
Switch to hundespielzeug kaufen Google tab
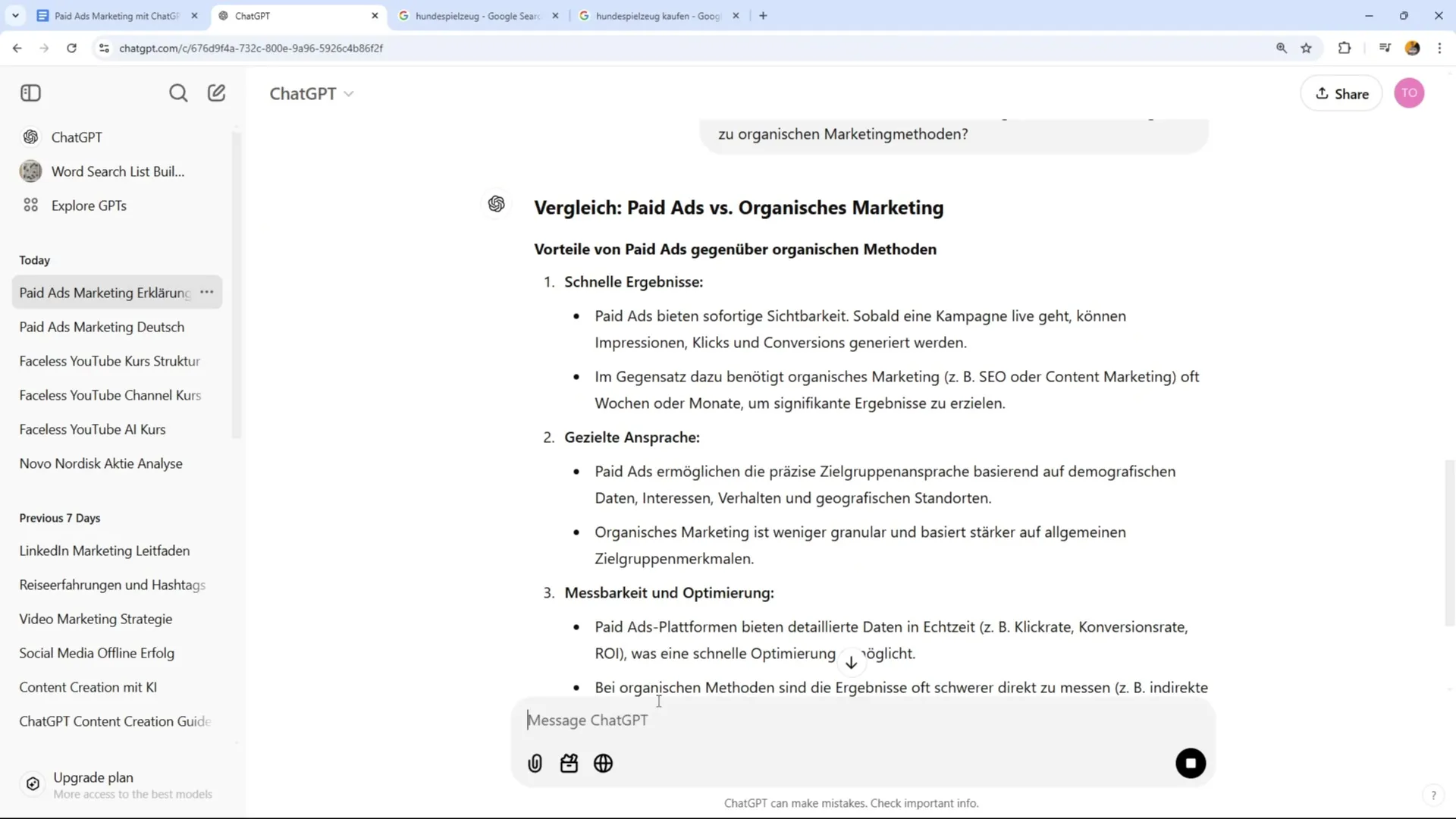(657, 16)
